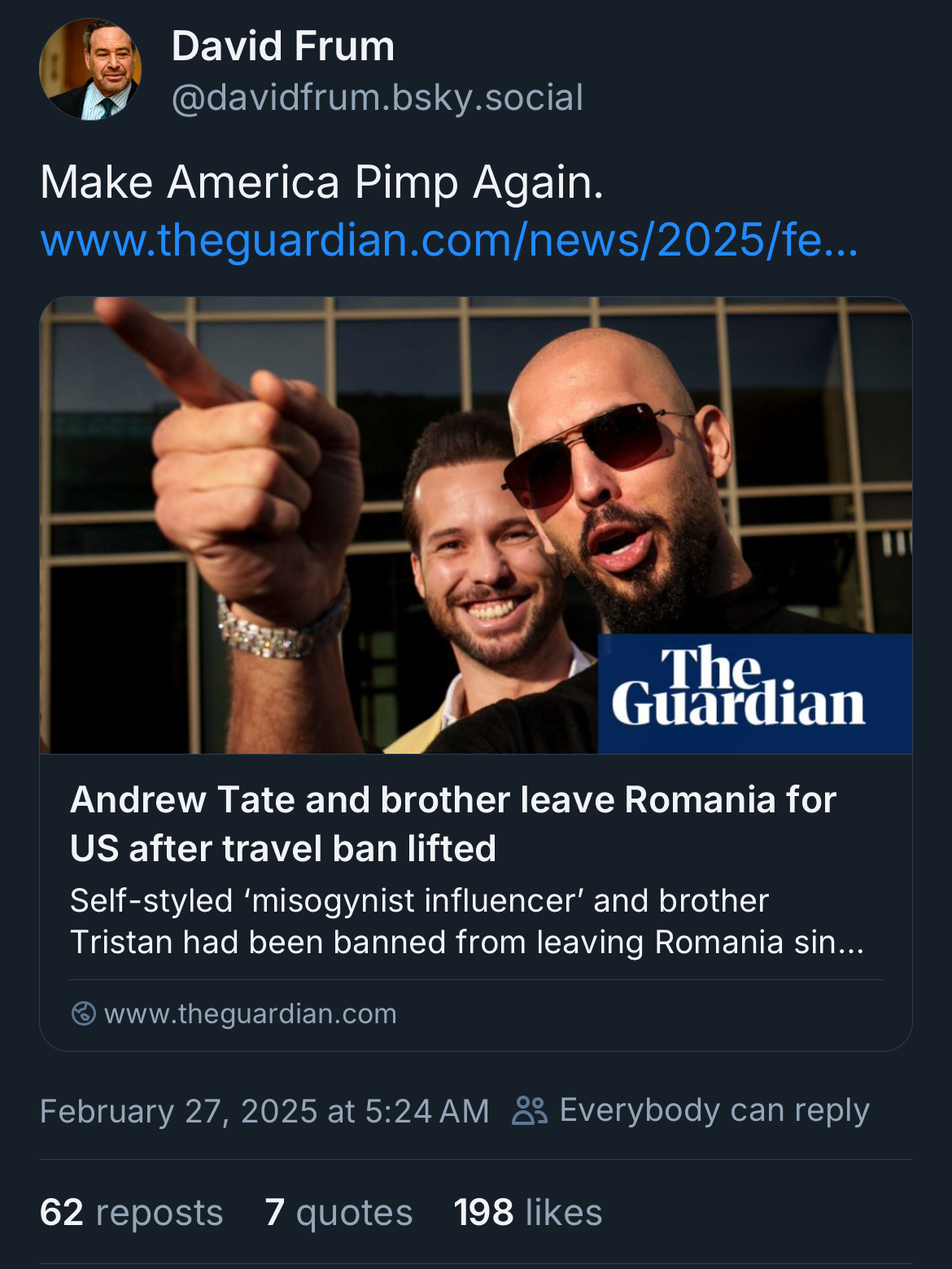Screen dimensions: 952x1269
Task: Click the people icon for reply settings
Action: [530, 1110]
